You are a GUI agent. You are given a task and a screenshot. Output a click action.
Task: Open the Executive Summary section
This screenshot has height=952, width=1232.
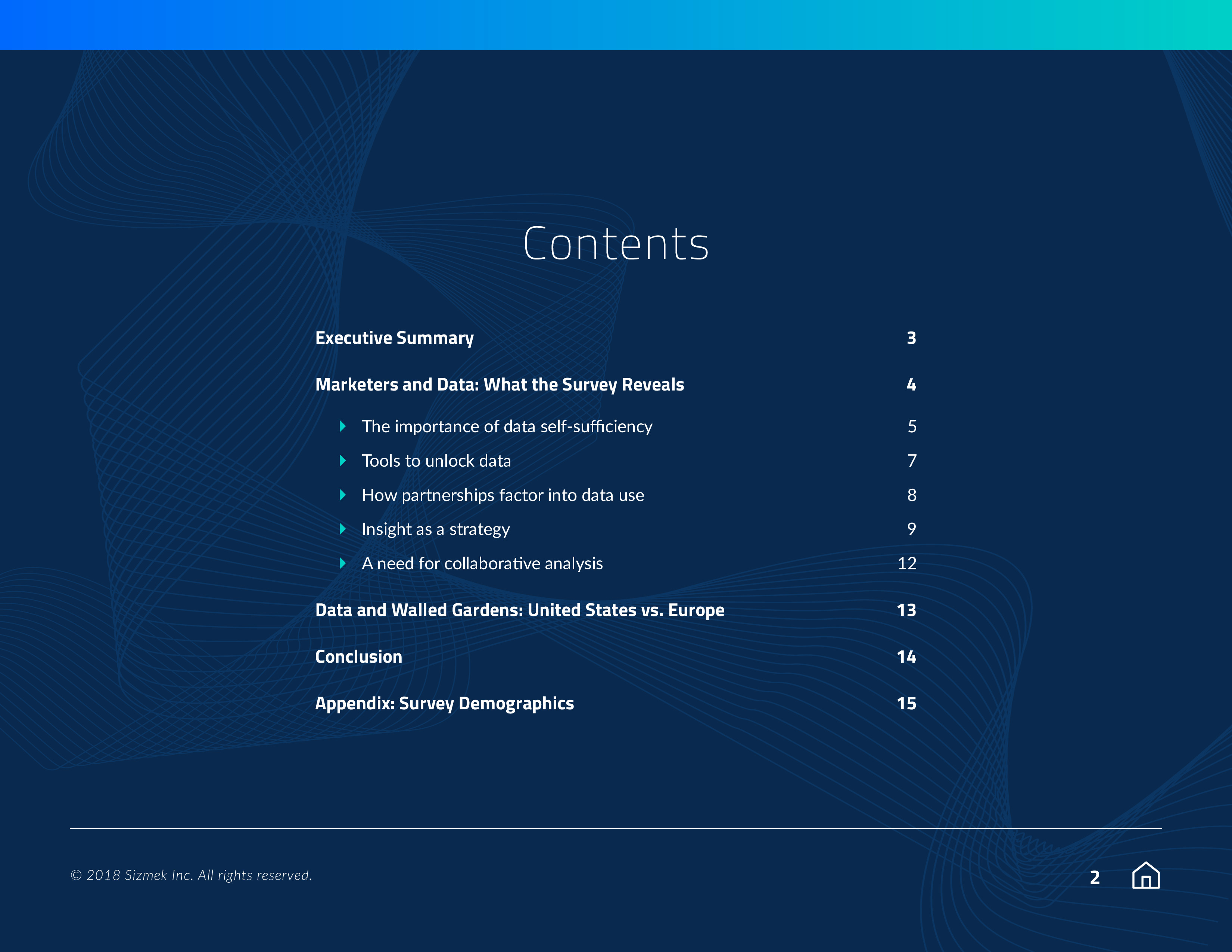pos(394,338)
